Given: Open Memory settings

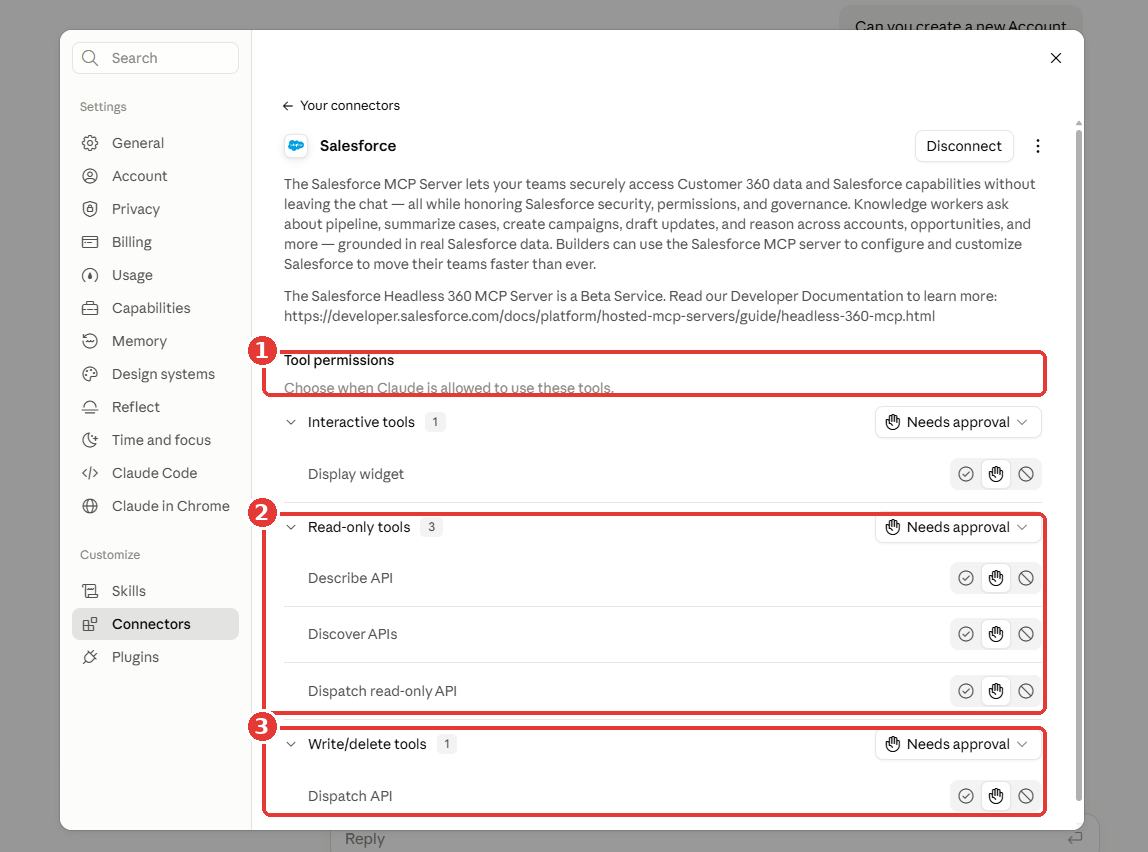Looking at the screenshot, I should point(155,341).
